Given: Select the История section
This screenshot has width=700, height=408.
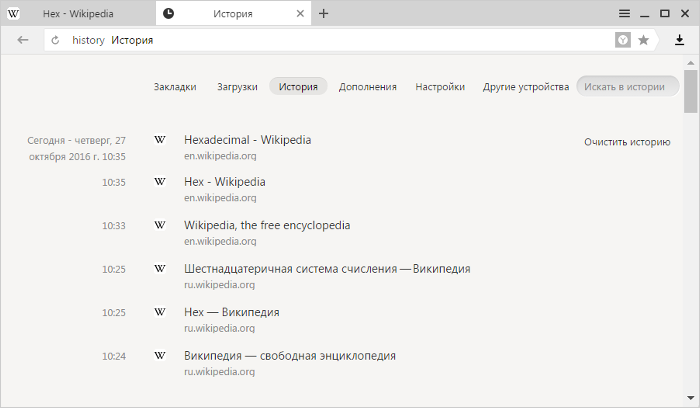Looking at the screenshot, I should click(298, 86).
